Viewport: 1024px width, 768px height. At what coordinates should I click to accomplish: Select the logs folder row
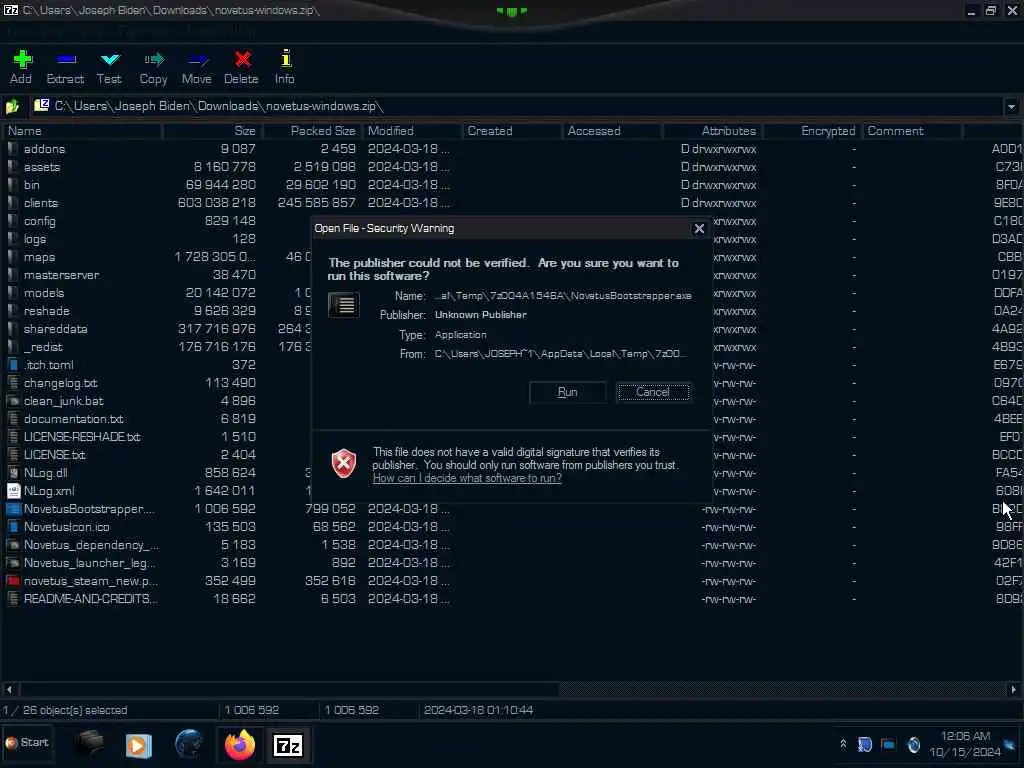[35, 239]
